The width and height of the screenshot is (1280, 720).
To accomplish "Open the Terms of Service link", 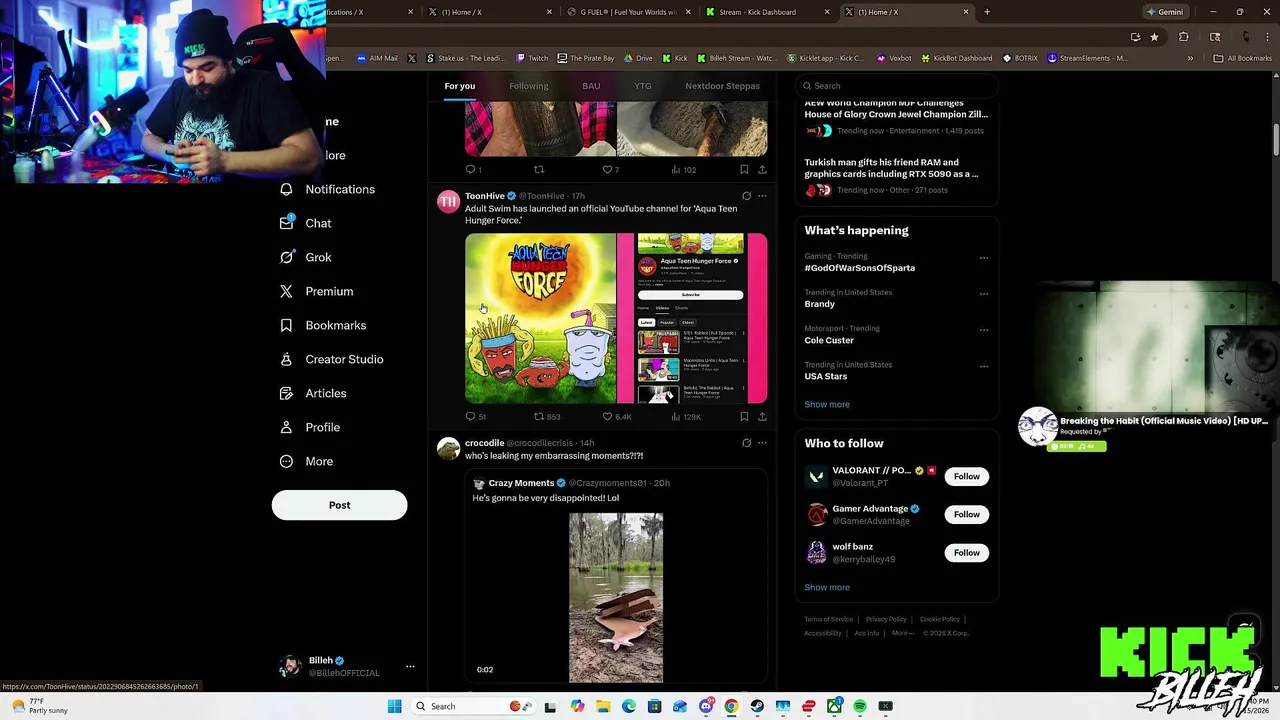I will (x=829, y=619).
